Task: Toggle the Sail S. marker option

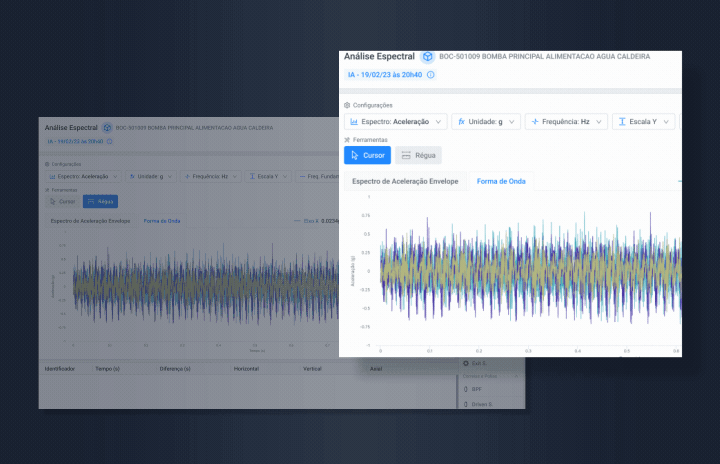Action: [474, 362]
